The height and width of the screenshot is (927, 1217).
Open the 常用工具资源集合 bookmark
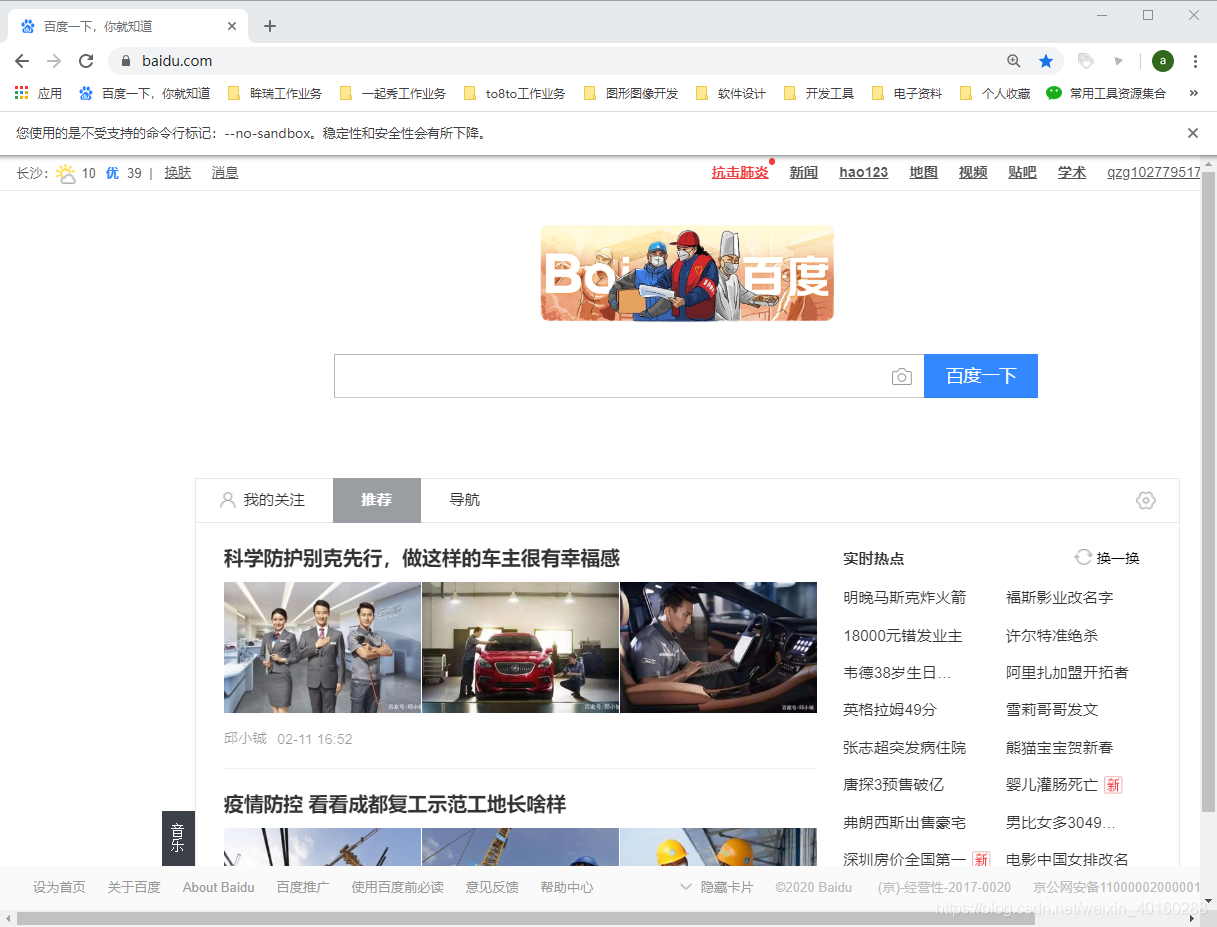1106,93
